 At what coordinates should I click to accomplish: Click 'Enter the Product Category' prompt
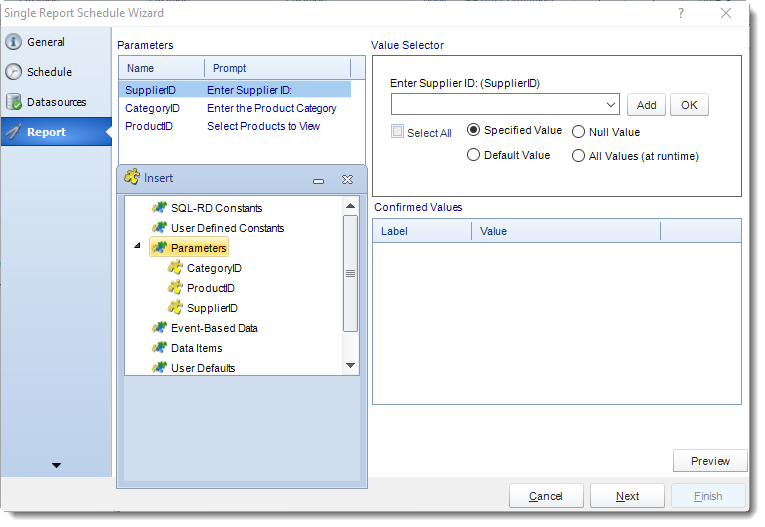point(272,108)
